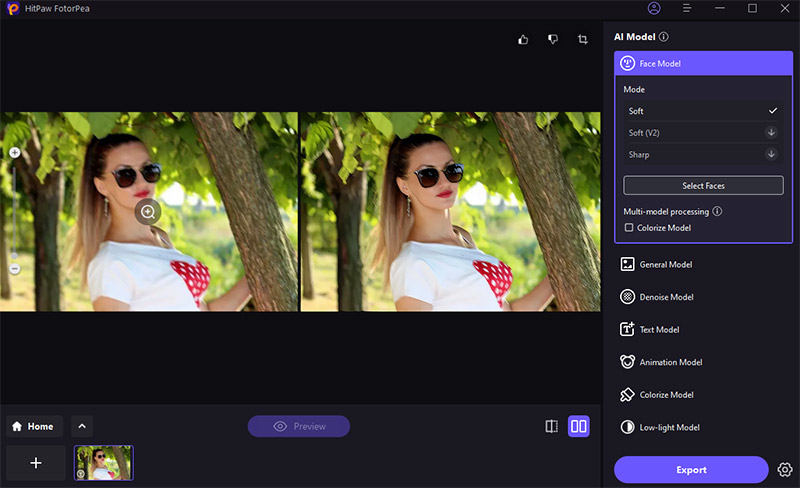Viewport: 800px width, 488px height.
Task: Select the imported photo thumbnail
Action: (x=104, y=463)
